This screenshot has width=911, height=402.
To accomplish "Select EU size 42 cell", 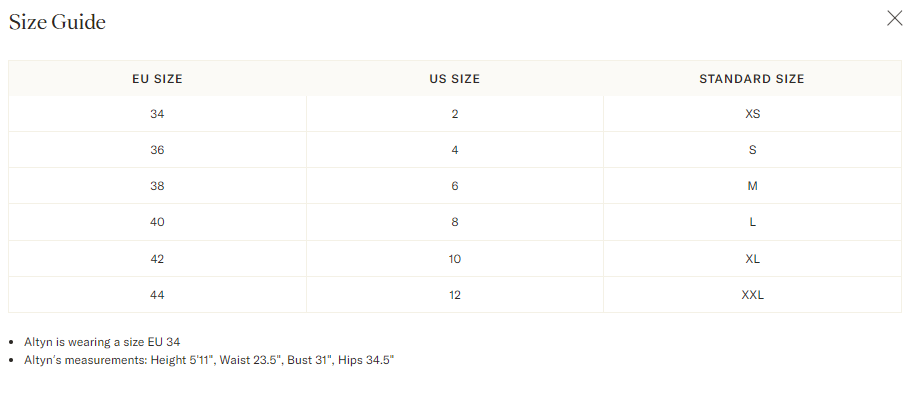I will [x=157, y=259].
